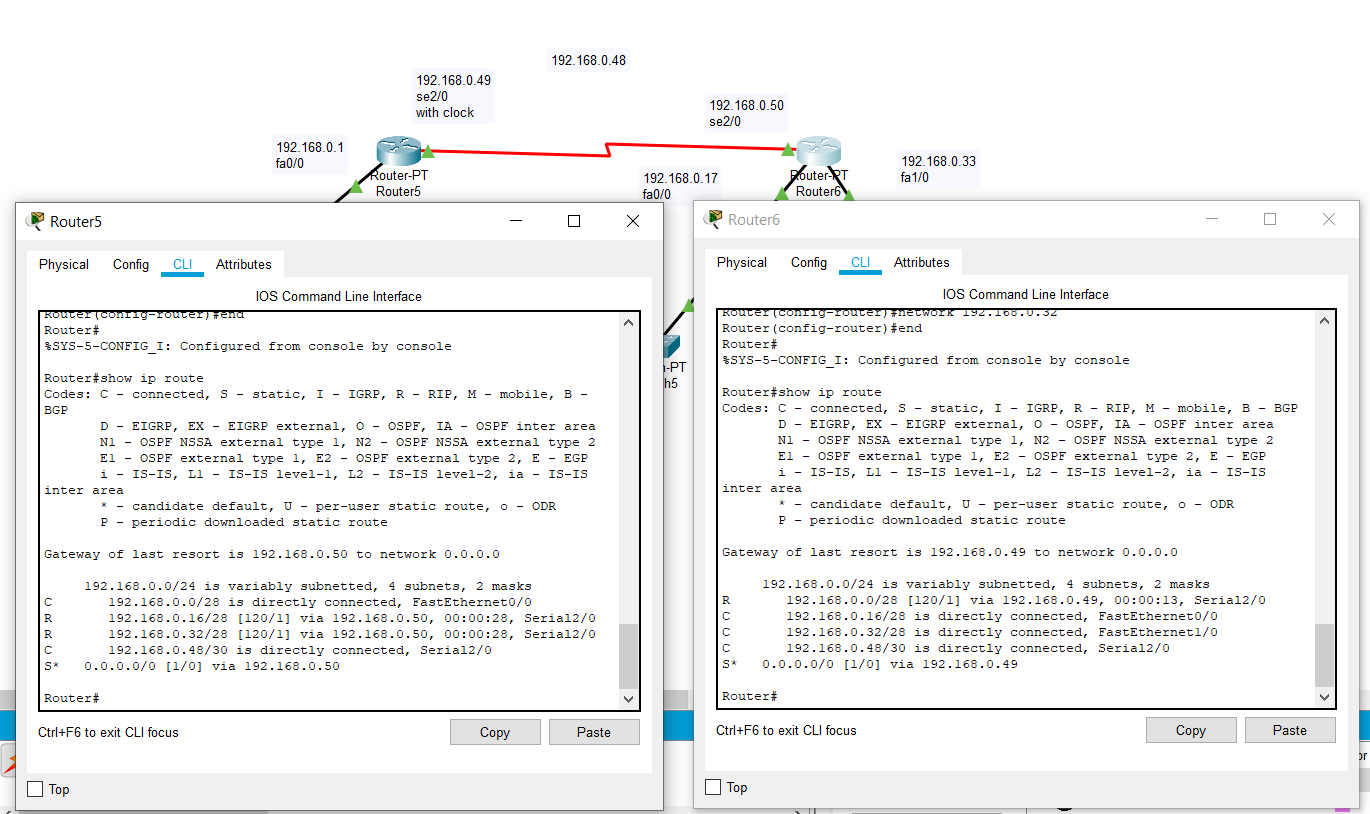
Task: Click the Router# prompt in Router6 CLI
Action: click(x=750, y=696)
